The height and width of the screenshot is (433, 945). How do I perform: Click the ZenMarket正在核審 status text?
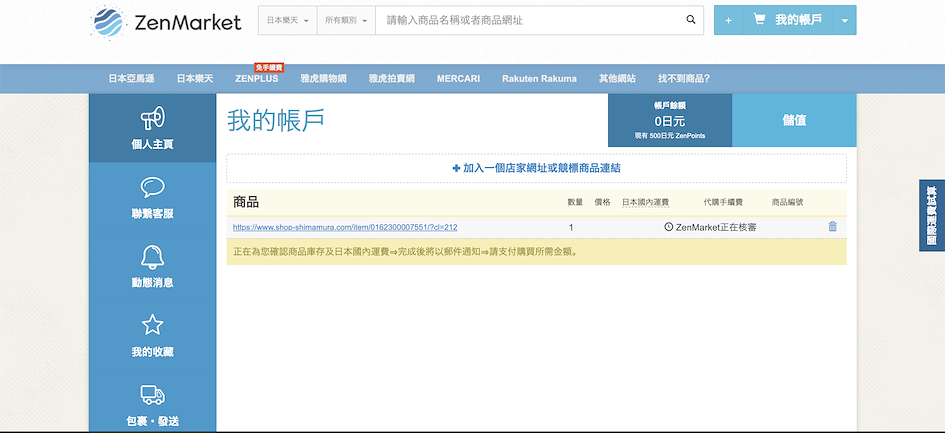tap(716, 227)
